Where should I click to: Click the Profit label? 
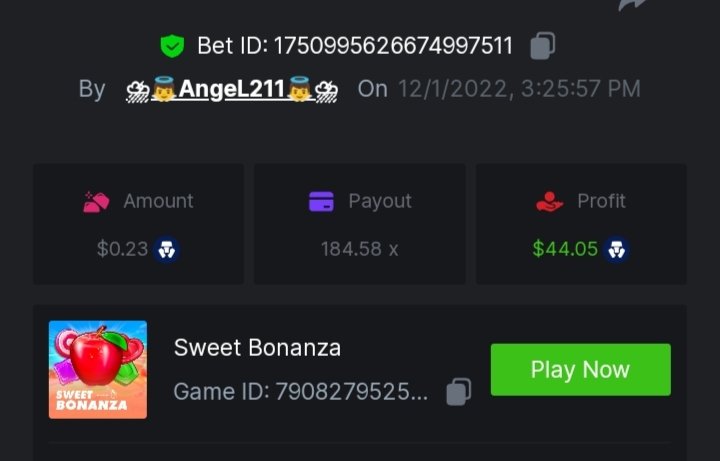pos(601,201)
